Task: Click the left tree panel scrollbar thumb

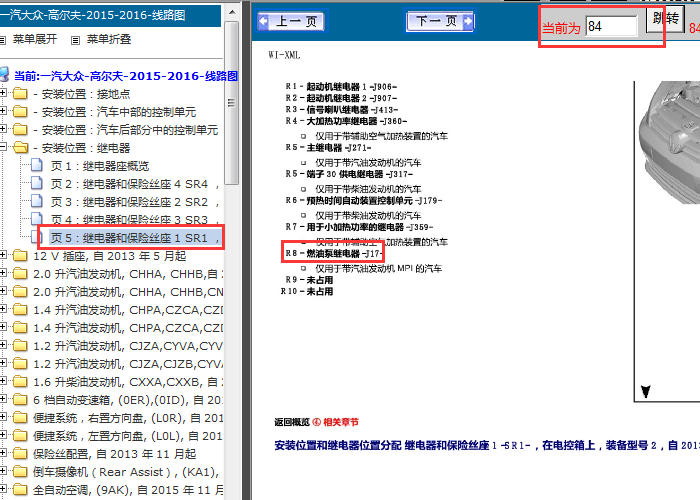Action: pos(231,103)
